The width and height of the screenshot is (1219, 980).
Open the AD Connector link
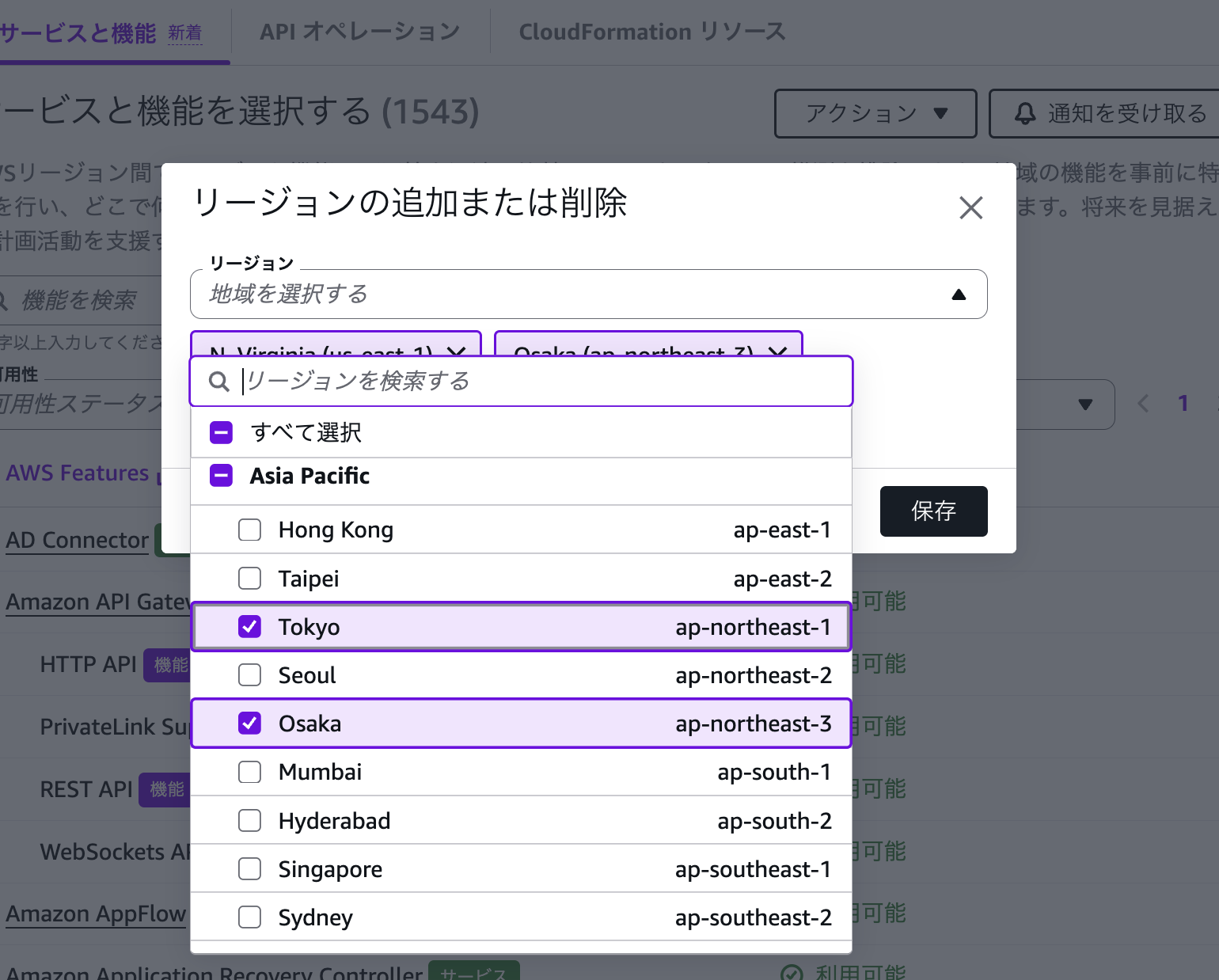[x=78, y=540]
